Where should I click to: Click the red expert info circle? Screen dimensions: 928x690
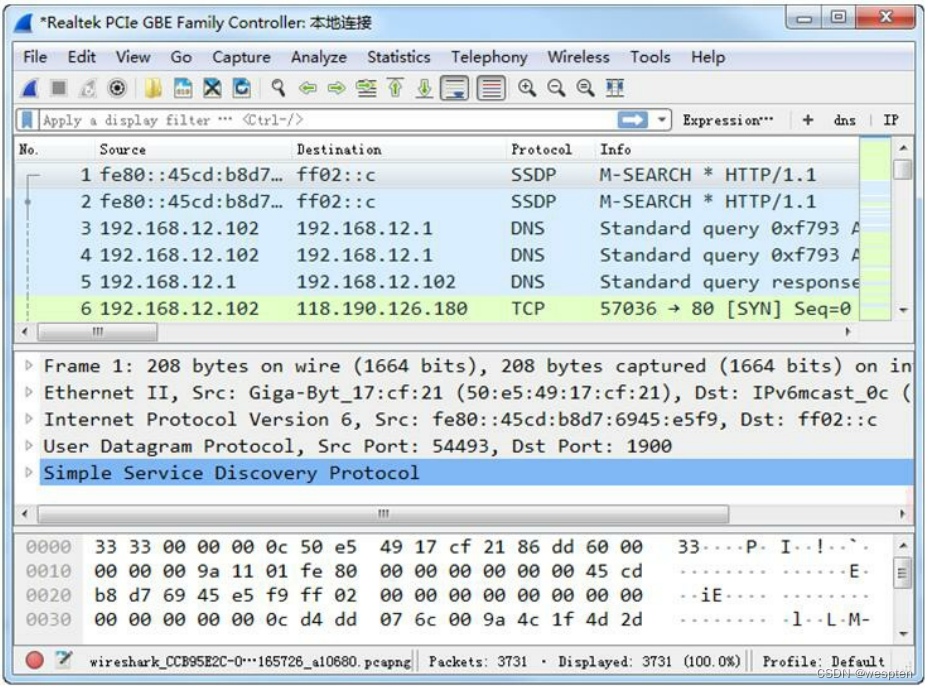click(34, 659)
